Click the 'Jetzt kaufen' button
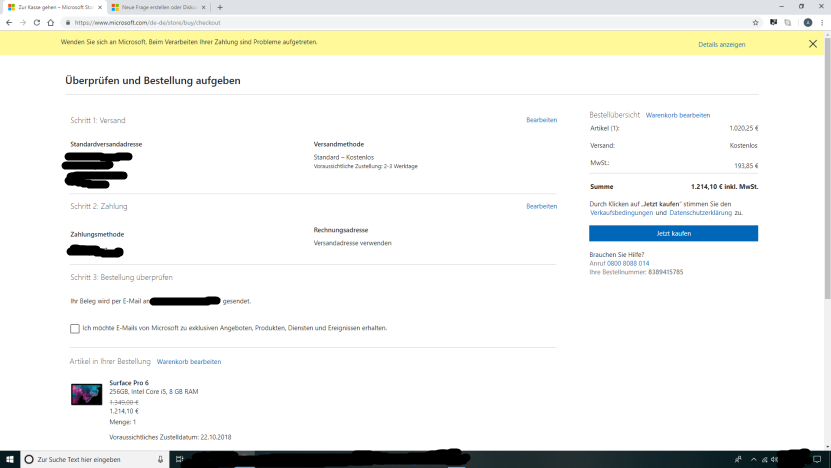 pos(673,233)
